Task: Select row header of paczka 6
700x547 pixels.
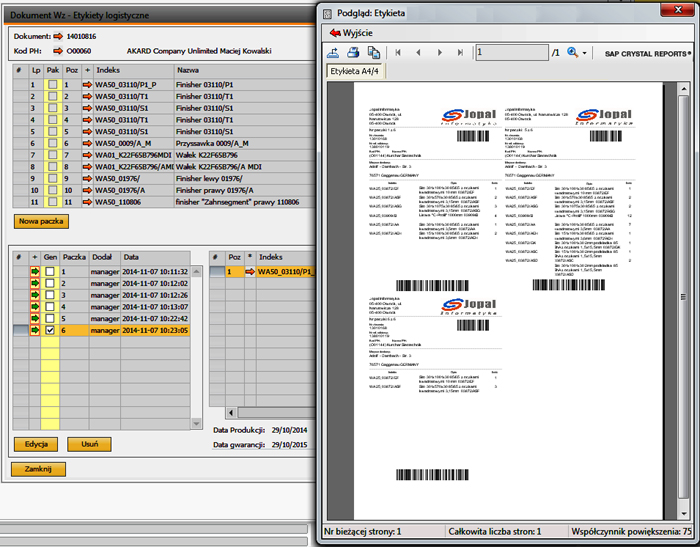Action: [21, 330]
